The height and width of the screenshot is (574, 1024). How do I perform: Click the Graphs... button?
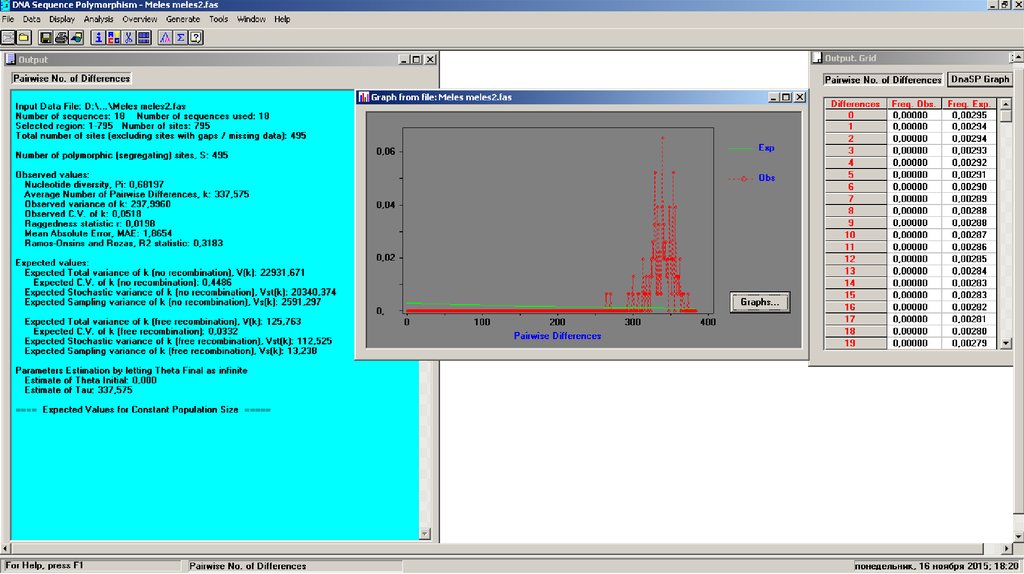click(759, 301)
